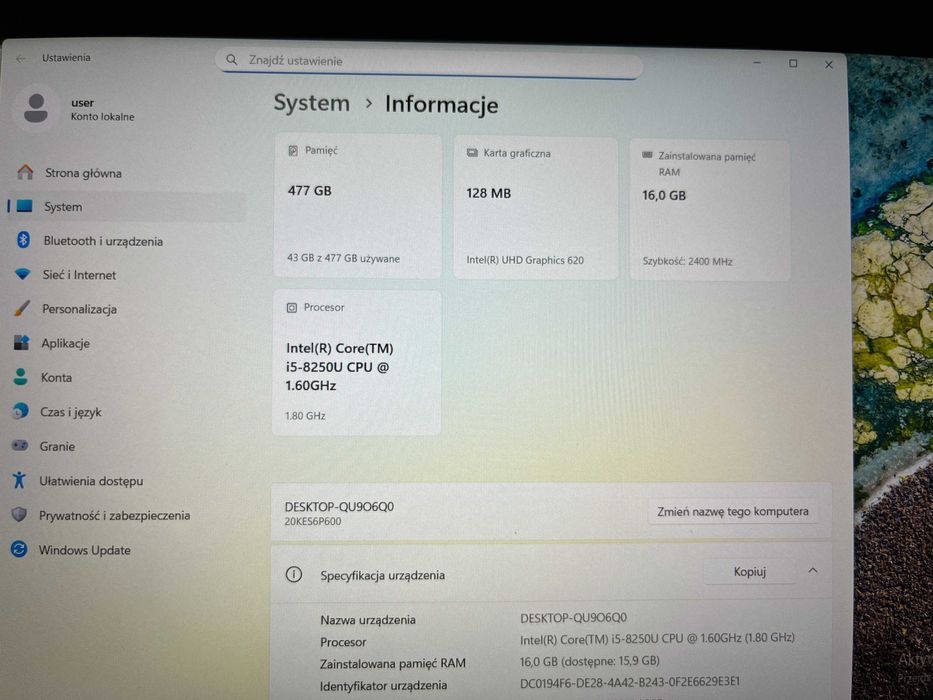
Task: Click the Prywatność shield icon
Action: [x=19, y=514]
